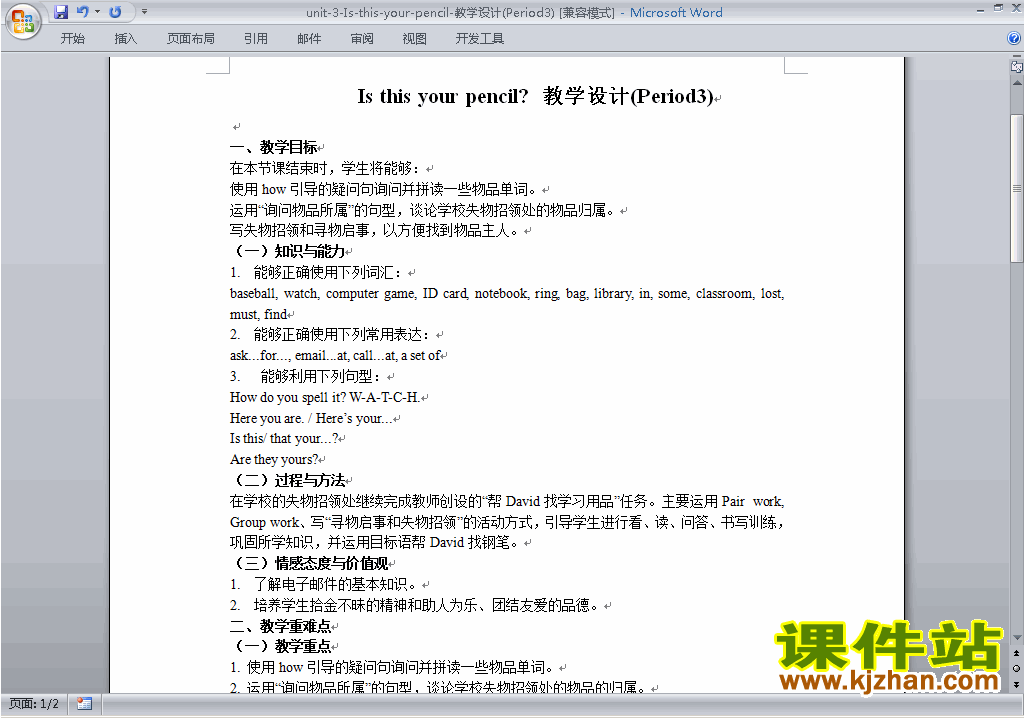Click the line 'Are they yours?'
Viewport: 1024px width, 718px height.
click(x=274, y=459)
